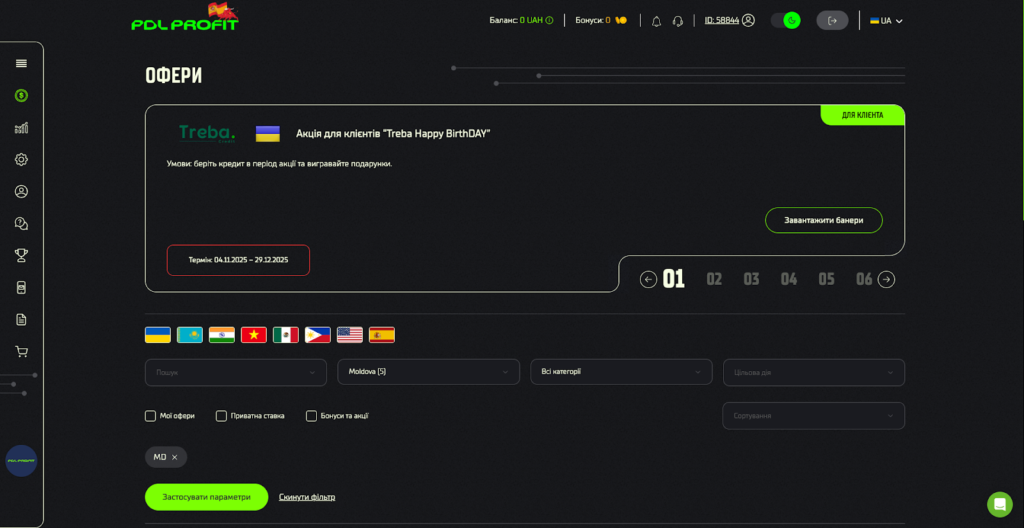The image size is (1024, 528).
Task: Open the chat widget in the bottom corner
Action: coord(999,503)
